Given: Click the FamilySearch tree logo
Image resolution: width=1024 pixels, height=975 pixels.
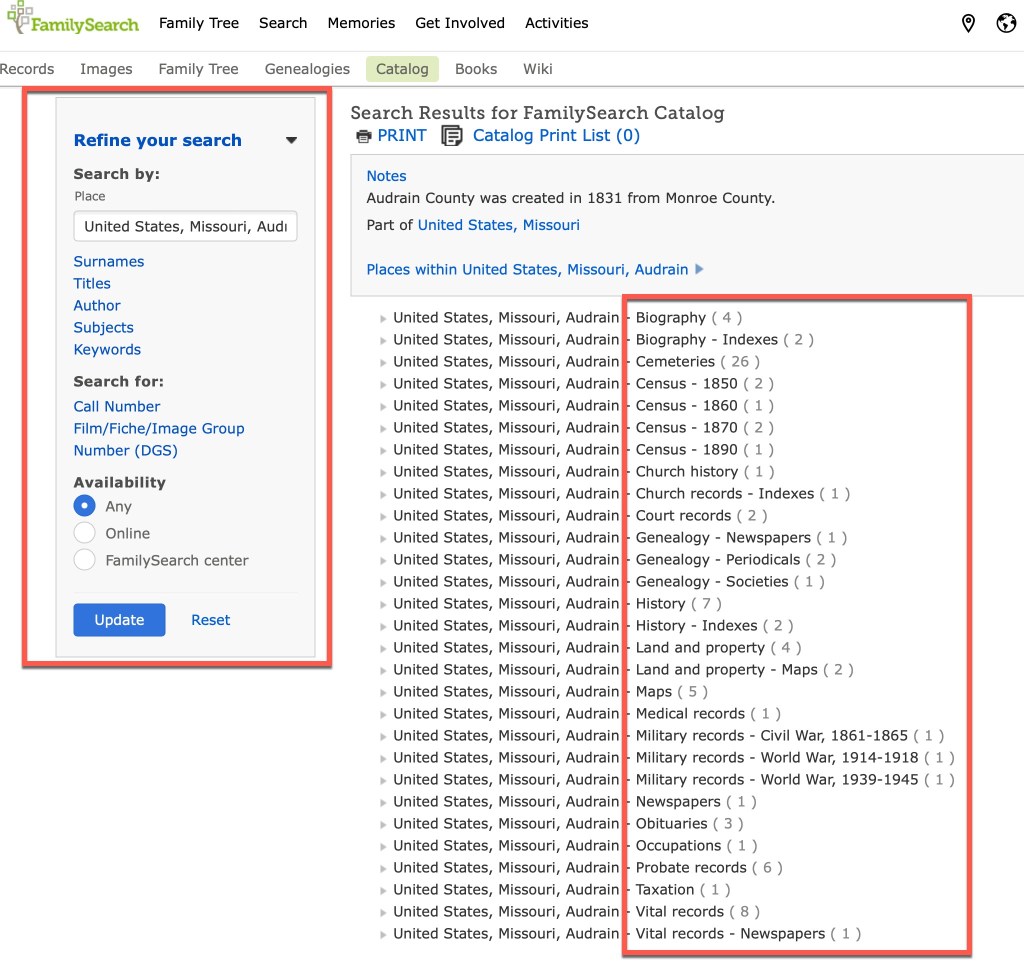Looking at the screenshot, I should coord(20,18).
